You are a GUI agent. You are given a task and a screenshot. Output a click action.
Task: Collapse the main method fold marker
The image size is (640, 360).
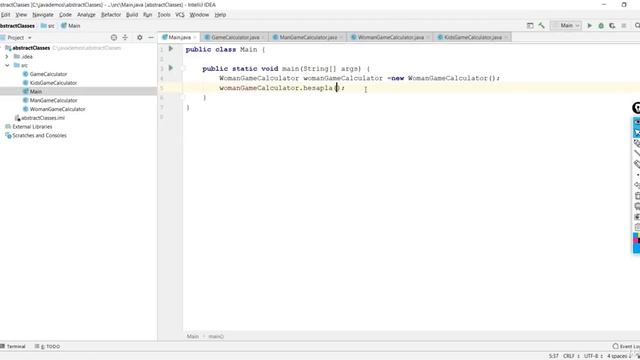tap(183, 69)
